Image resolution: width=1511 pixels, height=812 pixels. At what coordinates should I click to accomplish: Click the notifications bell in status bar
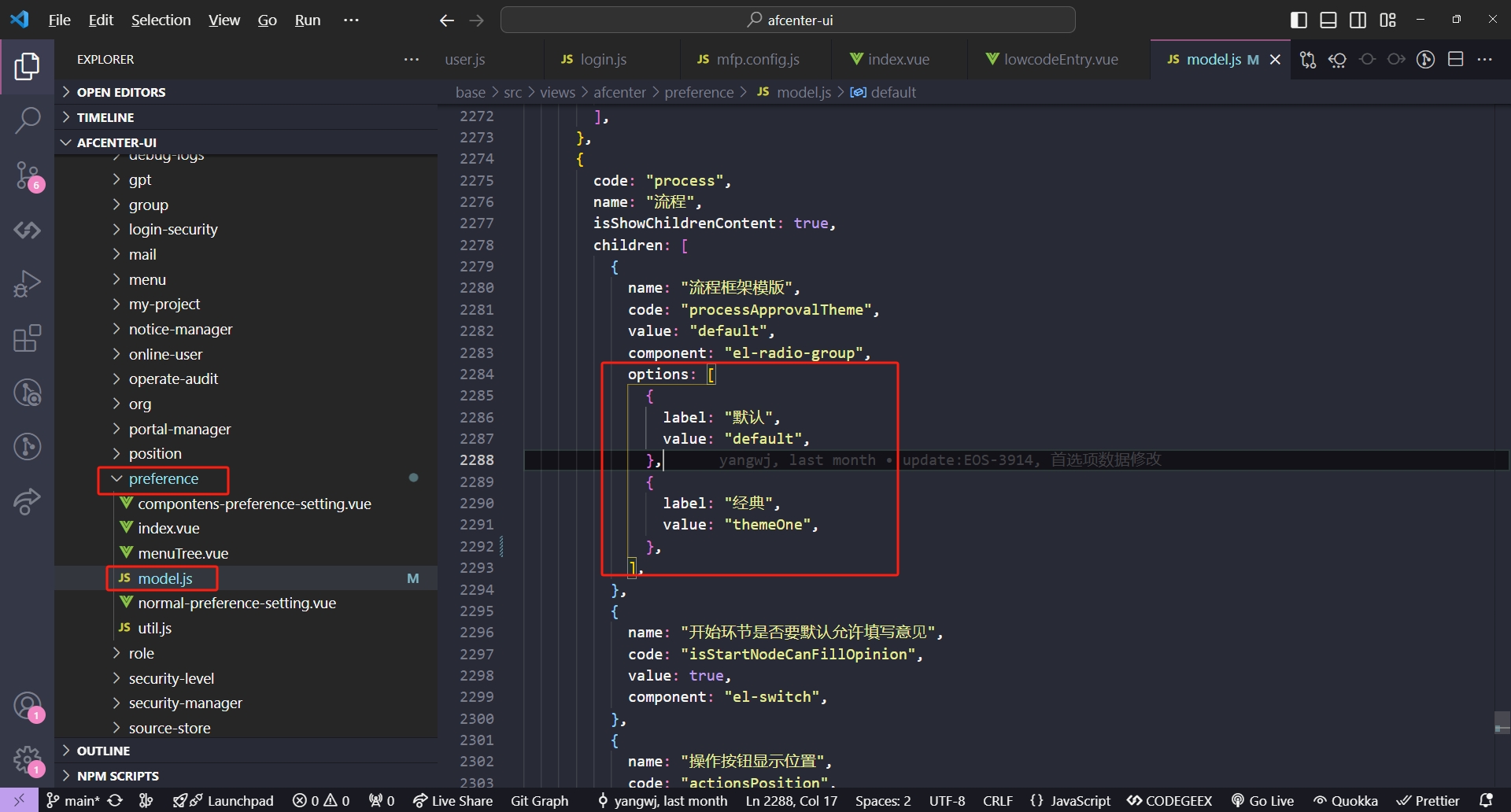coord(1486,800)
